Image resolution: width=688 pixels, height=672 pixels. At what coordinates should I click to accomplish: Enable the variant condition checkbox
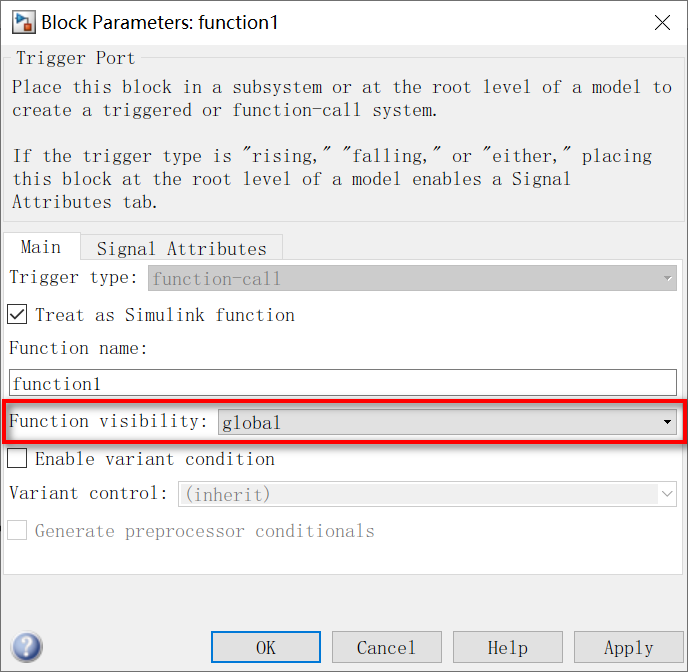click(x=18, y=459)
